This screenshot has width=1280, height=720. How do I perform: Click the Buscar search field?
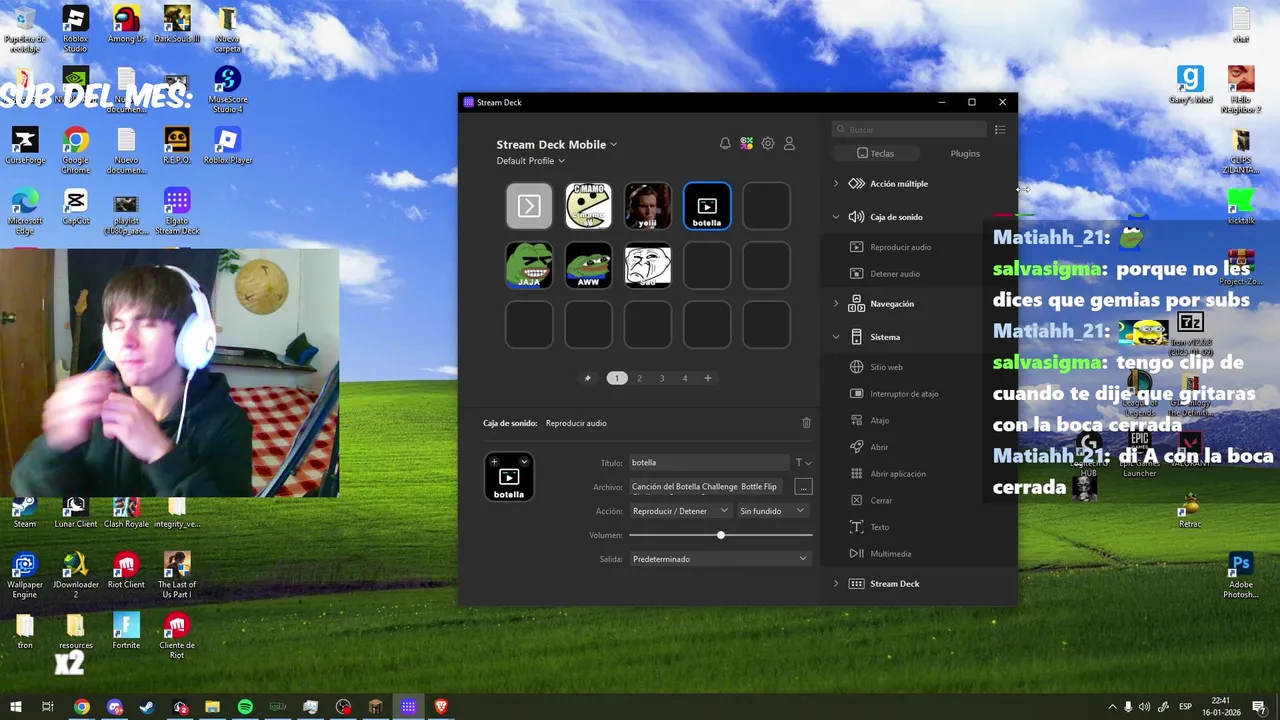tap(909, 129)
